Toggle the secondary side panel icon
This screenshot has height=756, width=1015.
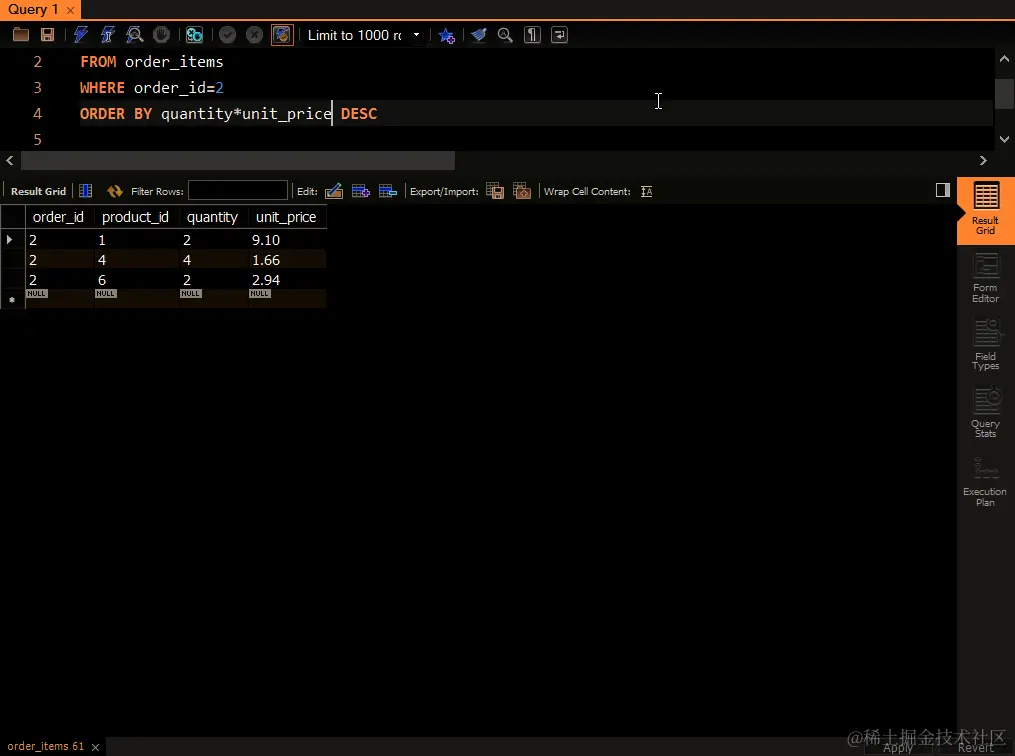point(942,190)
